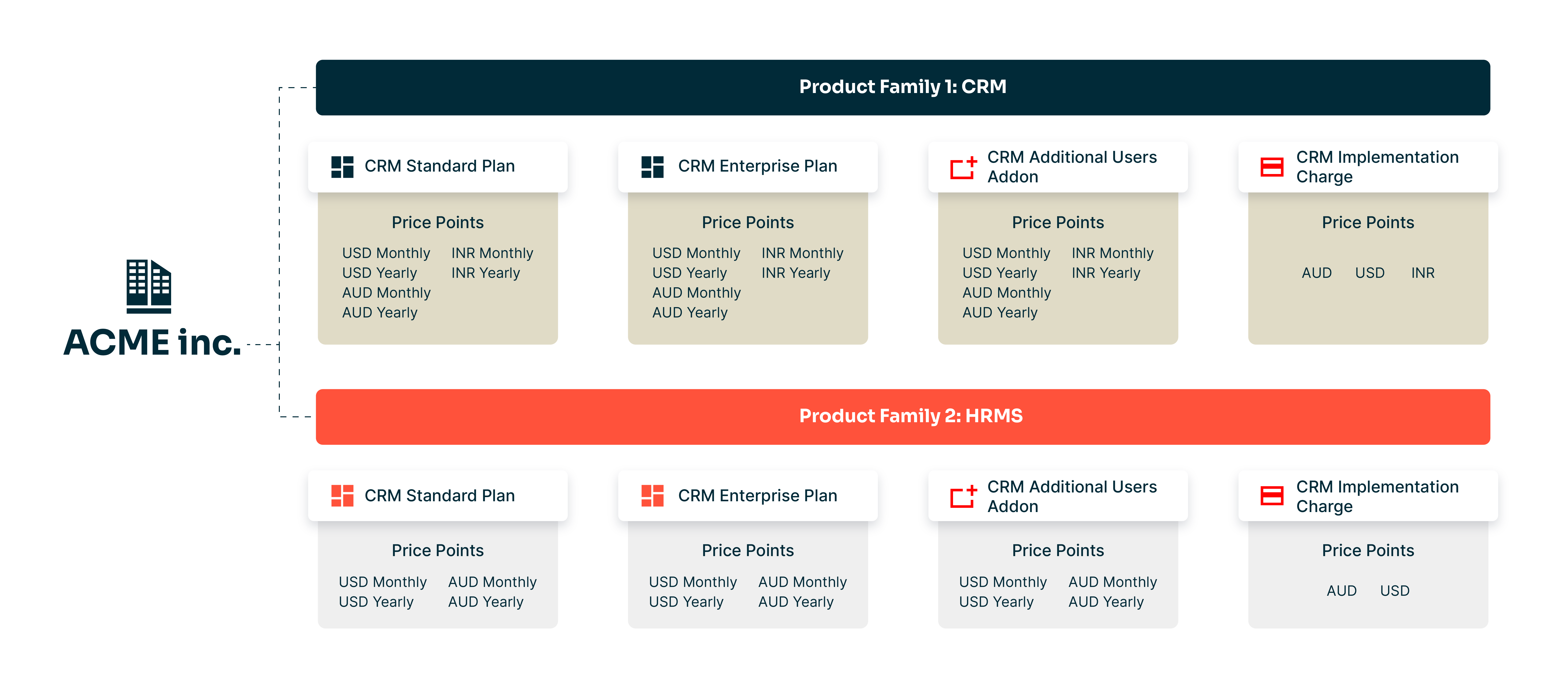
Task: Select the Additional Users Addon icon under HRMS family
Action: coord(963,497)
